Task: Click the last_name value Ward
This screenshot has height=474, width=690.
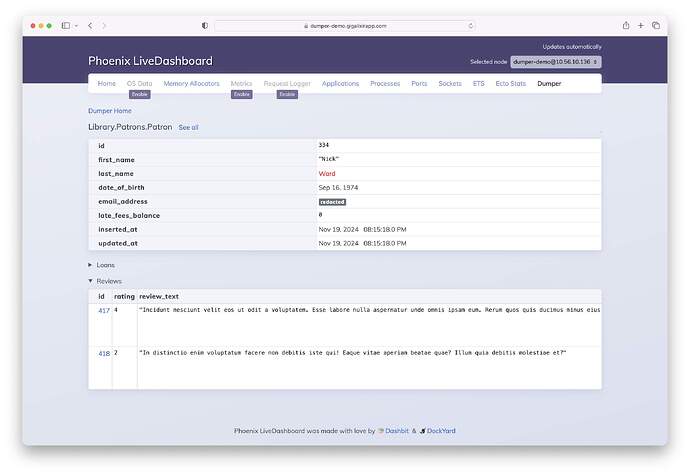Action: tap(327, 173)
